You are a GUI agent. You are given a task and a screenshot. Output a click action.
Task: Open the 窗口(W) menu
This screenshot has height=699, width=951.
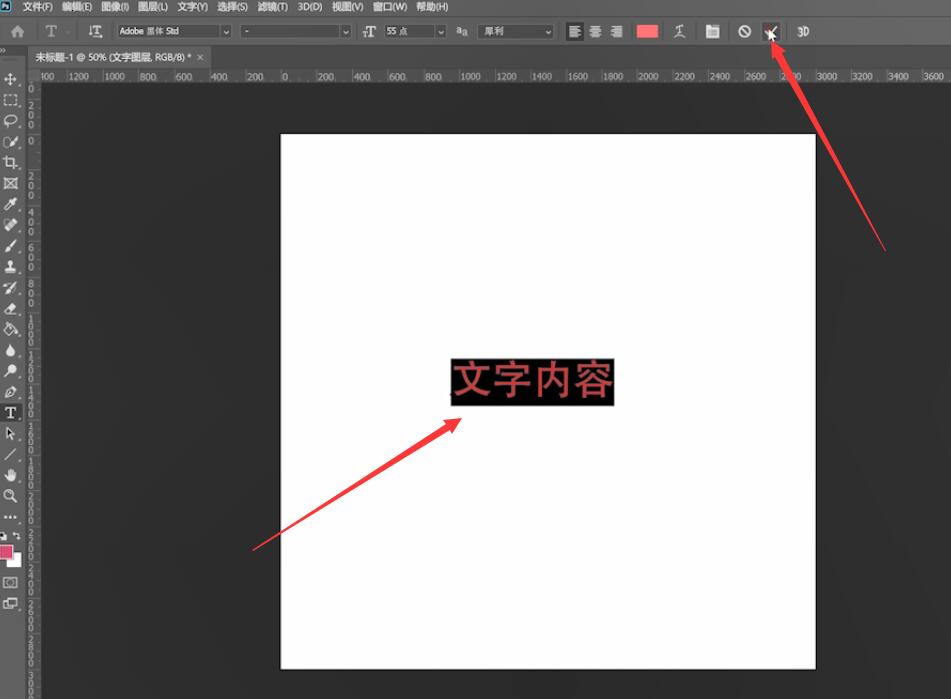[x=390, y=7]
